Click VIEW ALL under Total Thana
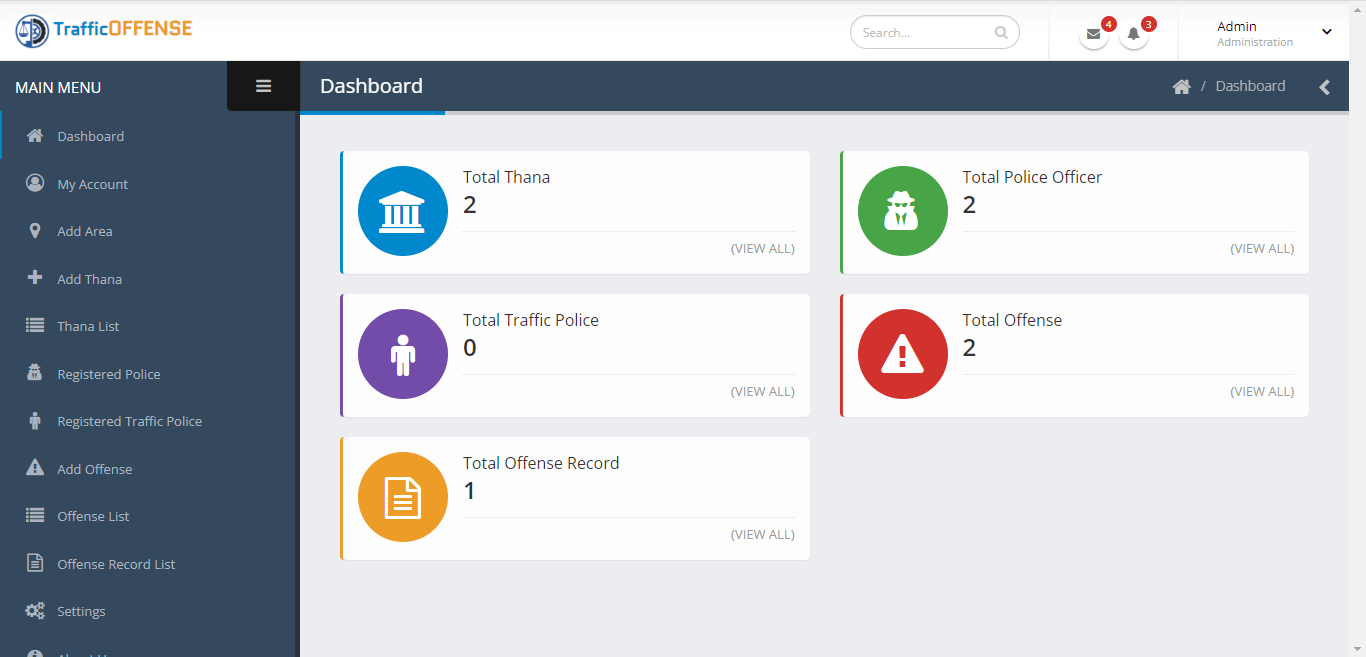 [x=763, y=248]
